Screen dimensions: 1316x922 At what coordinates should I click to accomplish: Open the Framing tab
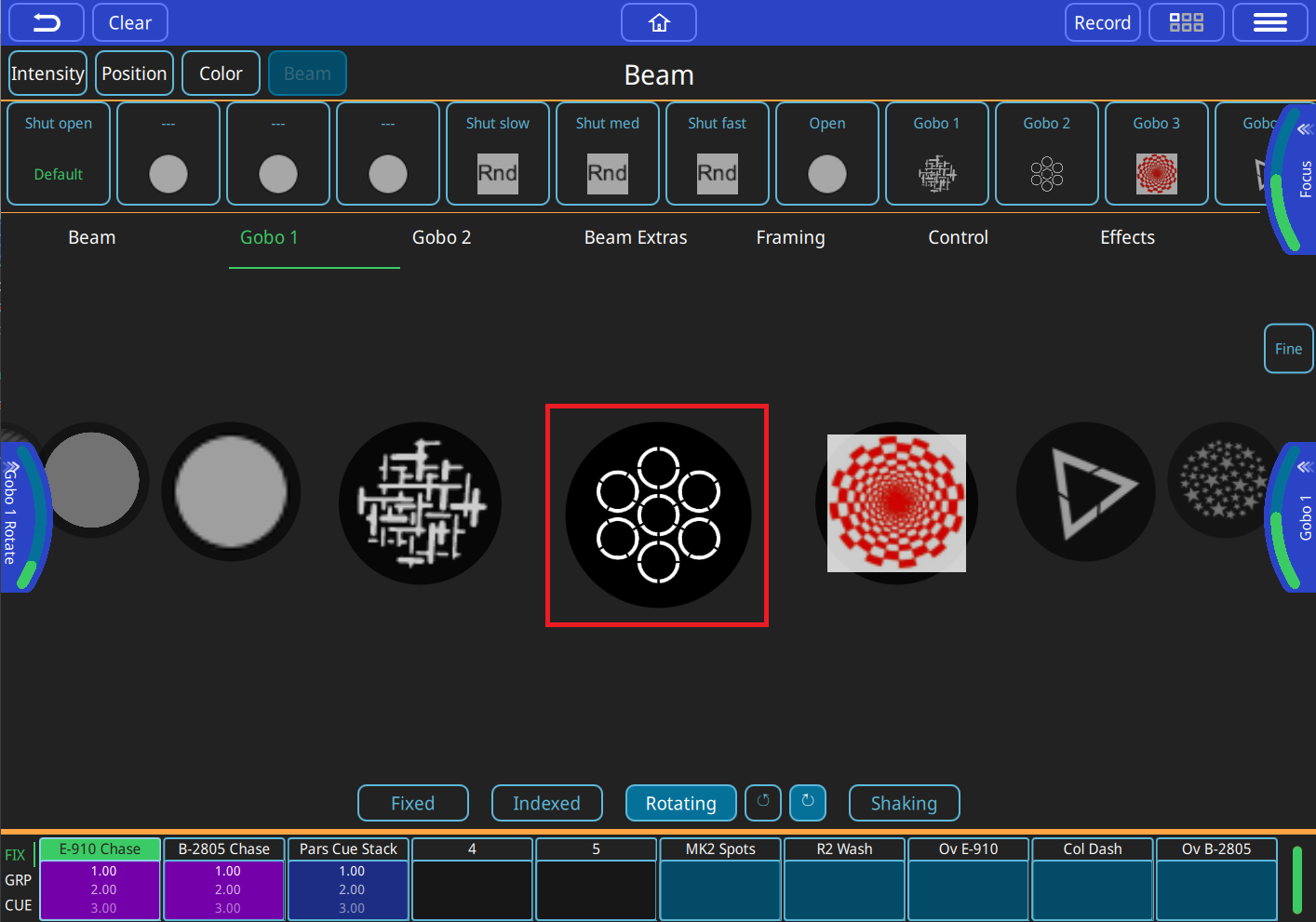point(790,238)
